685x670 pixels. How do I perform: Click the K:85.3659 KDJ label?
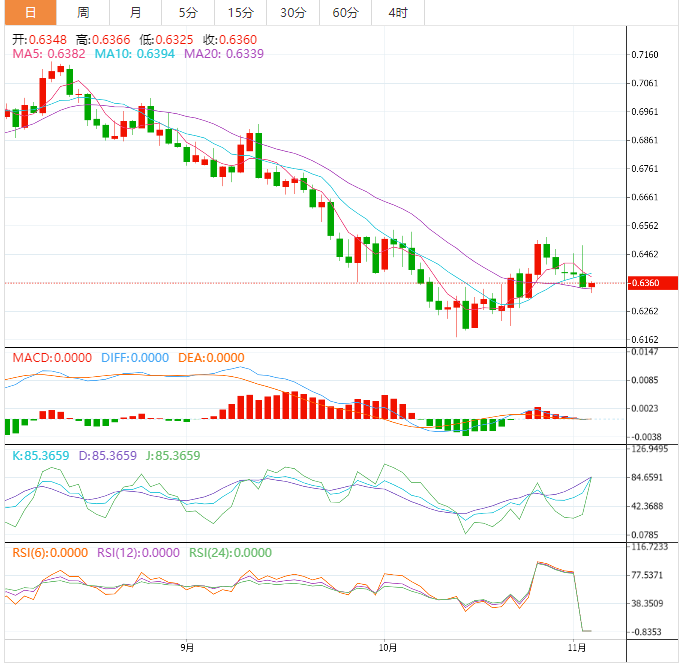coord(41,456)
